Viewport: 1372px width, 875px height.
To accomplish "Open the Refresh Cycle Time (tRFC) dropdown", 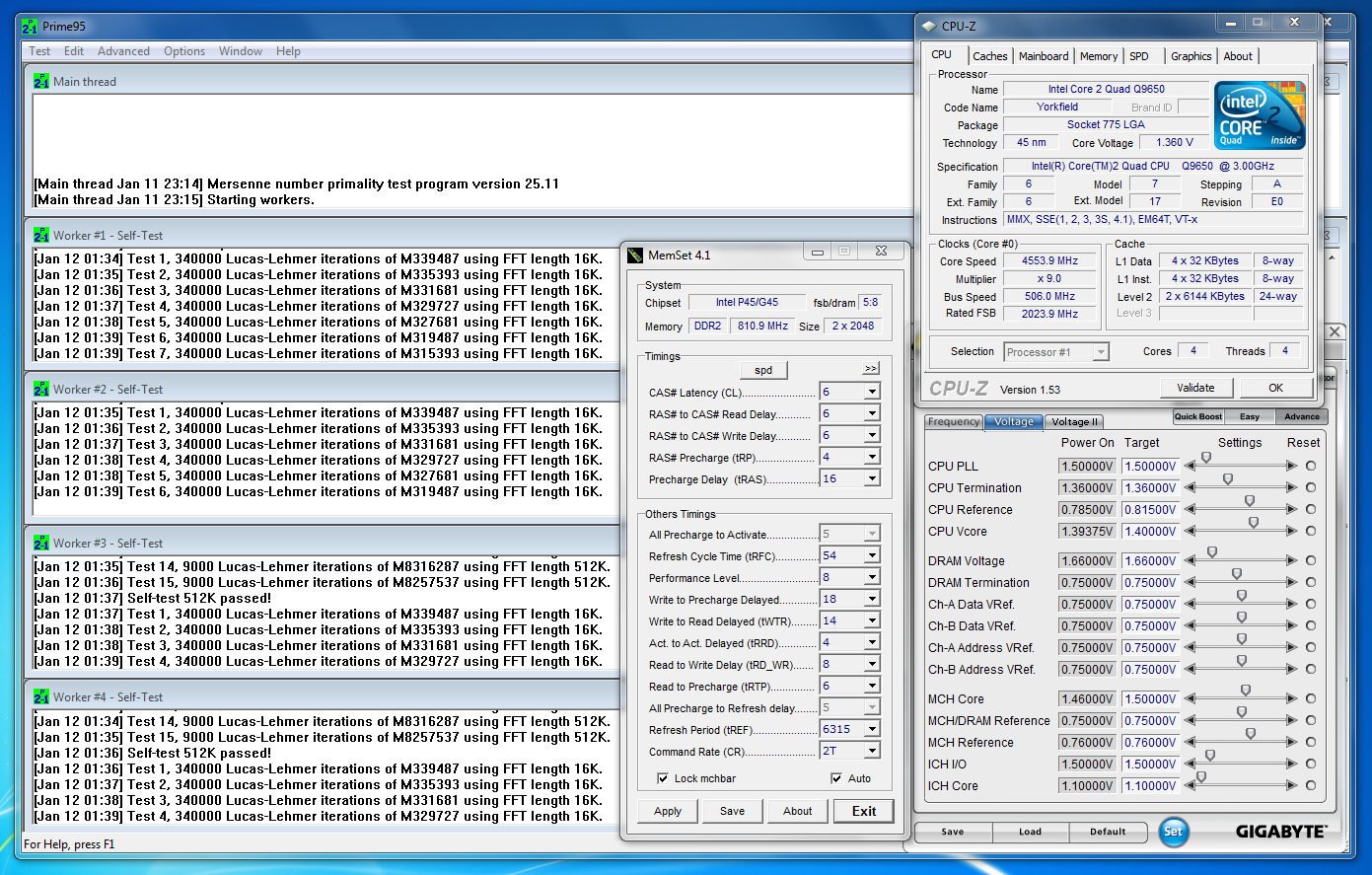I will tap(872, 555).
